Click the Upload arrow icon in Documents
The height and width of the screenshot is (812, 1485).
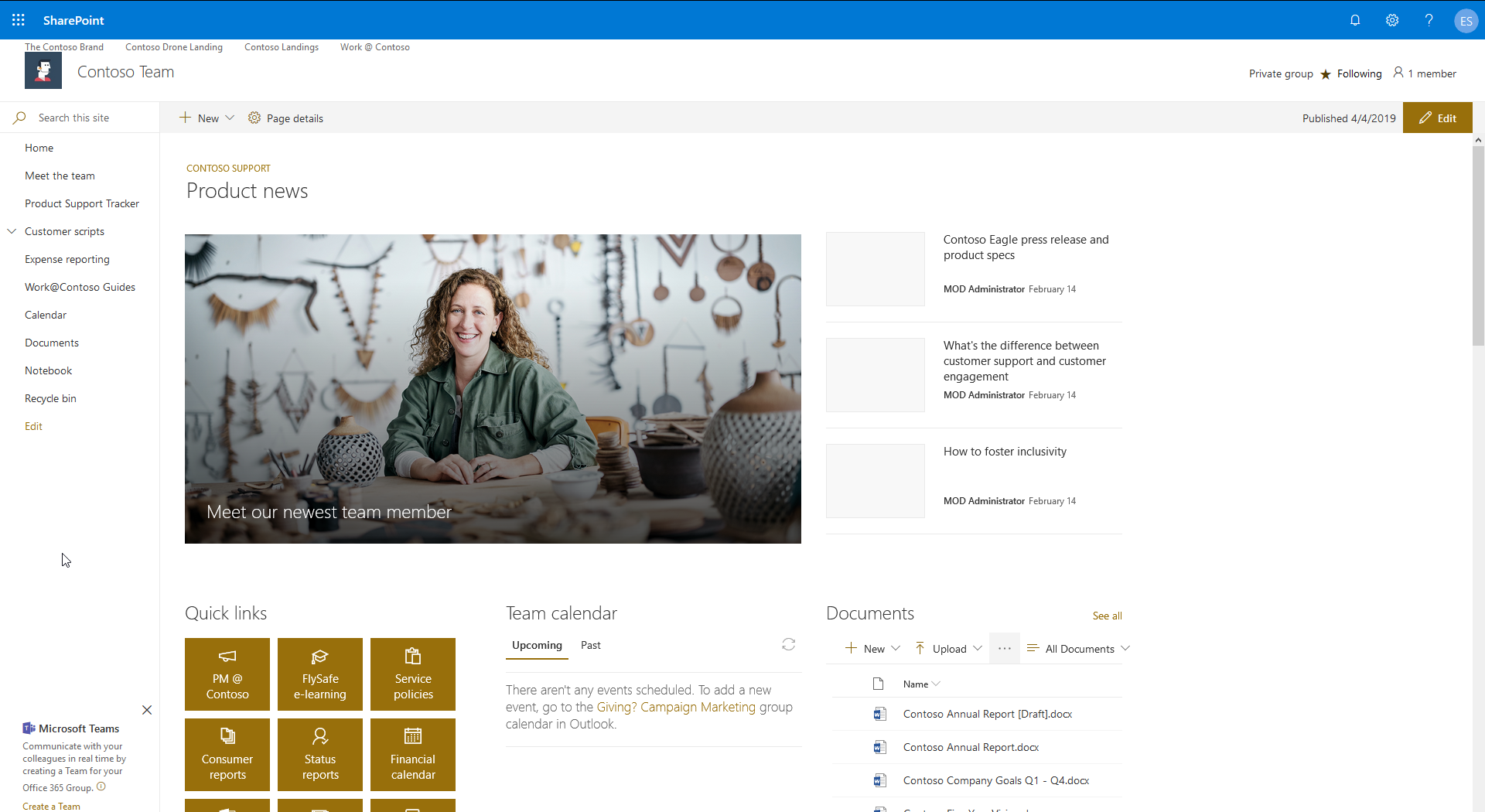pos(920,648)
